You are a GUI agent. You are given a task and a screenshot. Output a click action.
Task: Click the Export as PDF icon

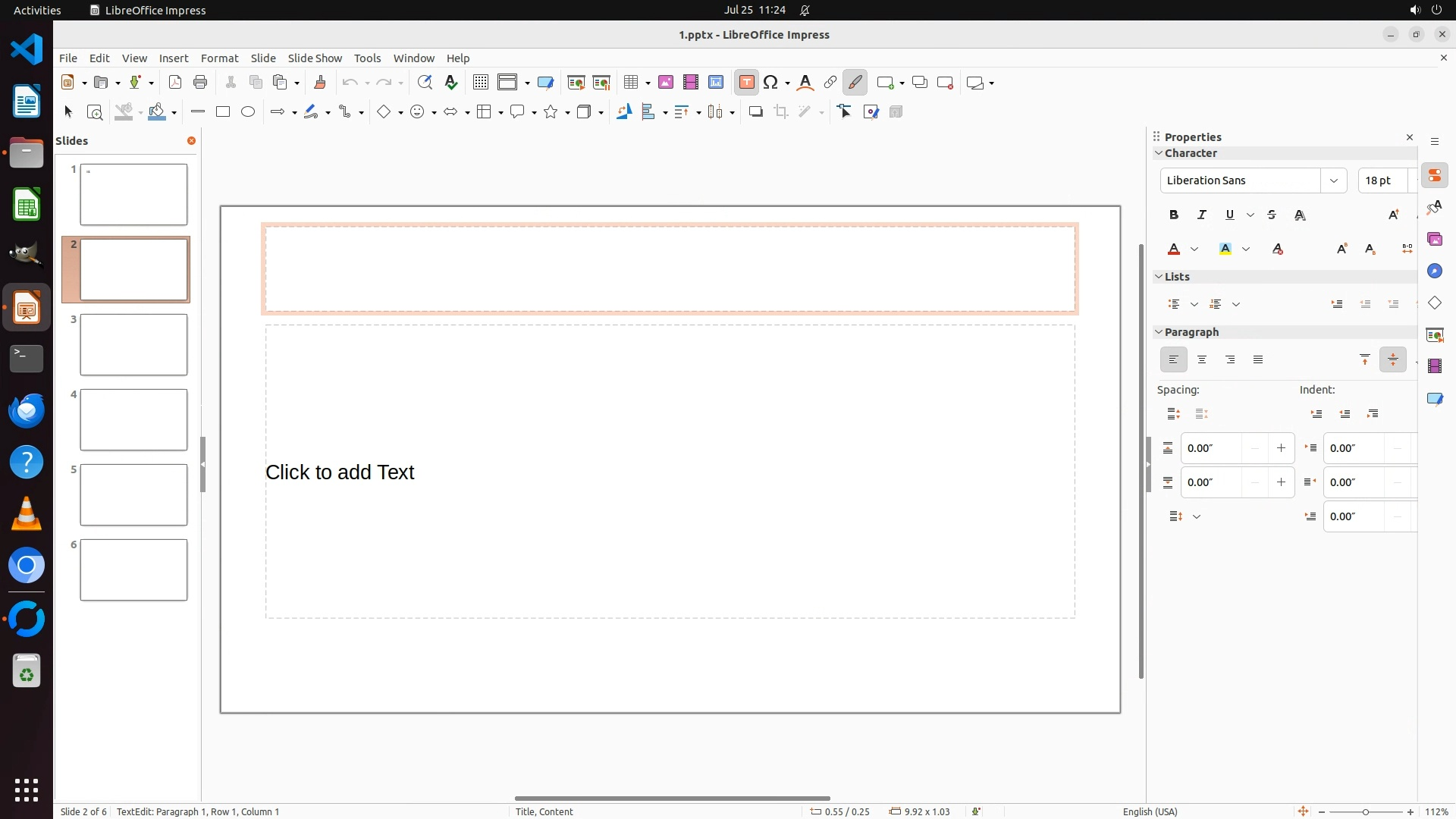[x=175, y=83]
